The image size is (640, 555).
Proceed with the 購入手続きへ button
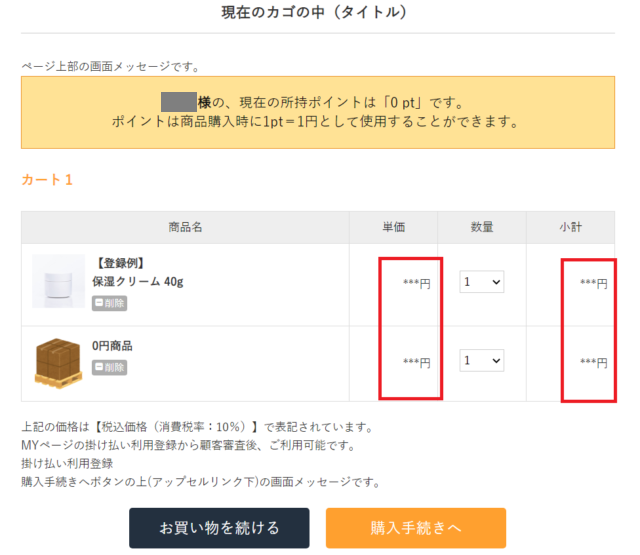(415, 528)
